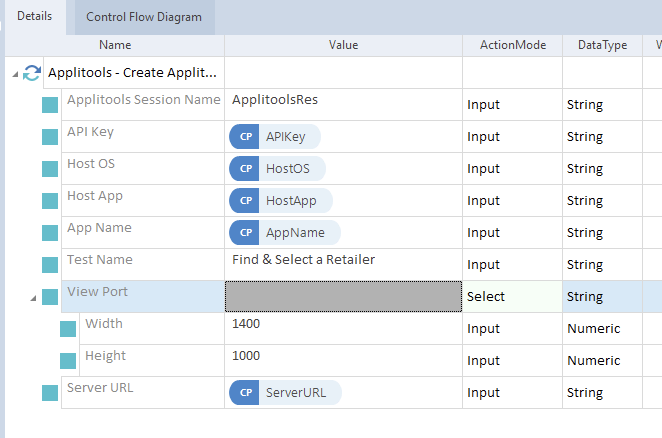The width and height of the screenshot is (662, 438).
Task: Click the teal square icon beside App Name
Action: point(50,233)
